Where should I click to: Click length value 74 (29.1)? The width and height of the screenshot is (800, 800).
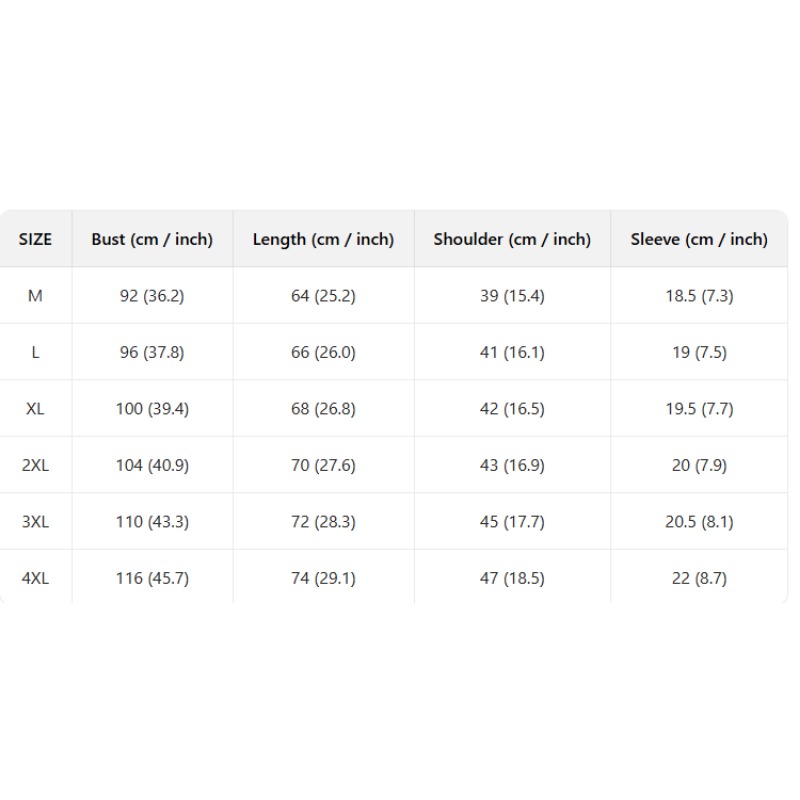pyautogui.click(x=323, y=579)
